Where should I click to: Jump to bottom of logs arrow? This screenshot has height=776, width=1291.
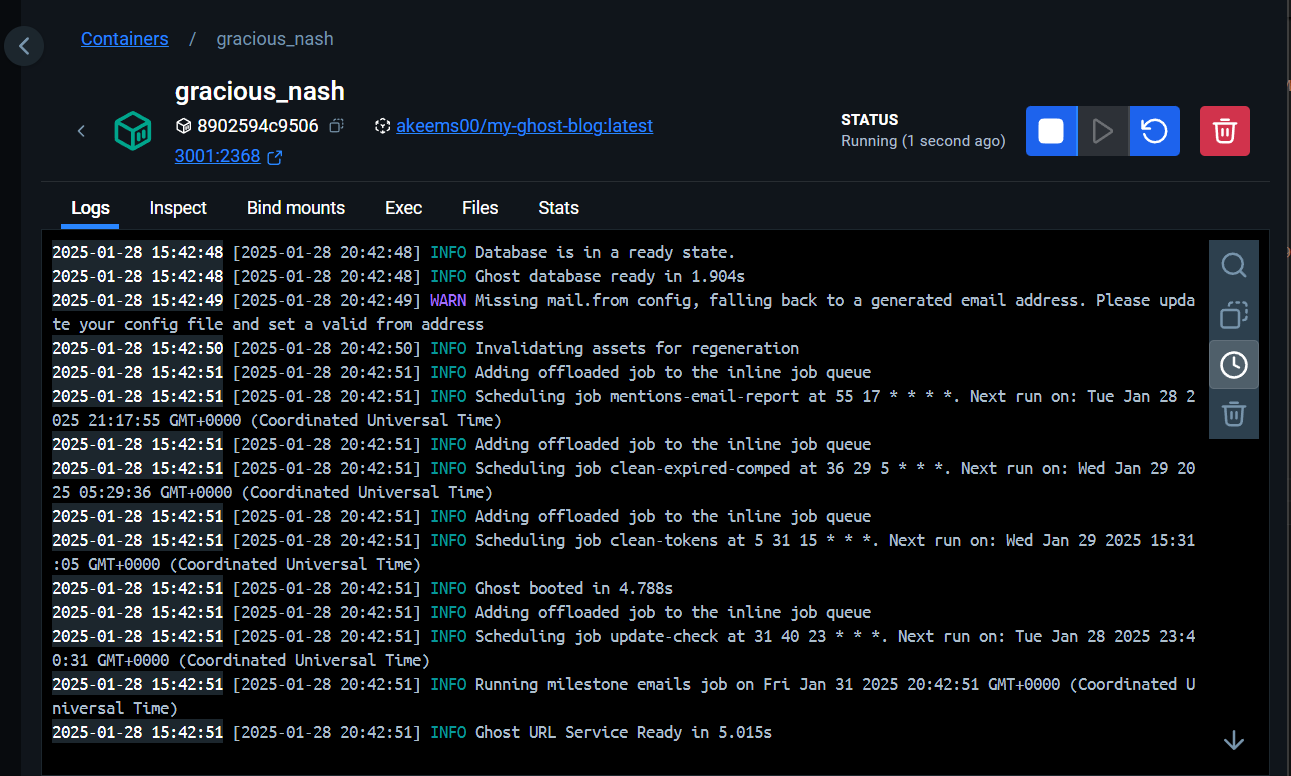(1234, 740)
